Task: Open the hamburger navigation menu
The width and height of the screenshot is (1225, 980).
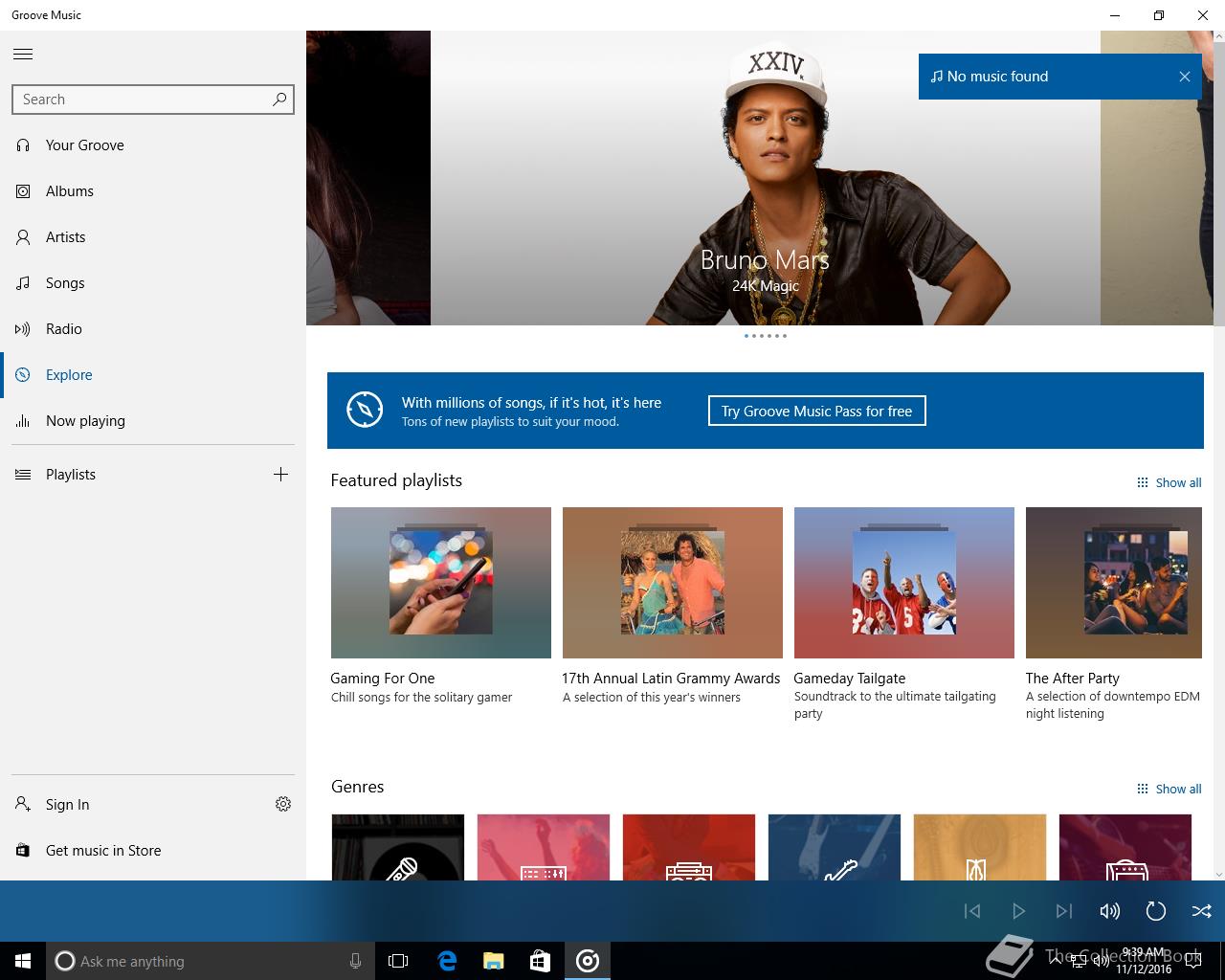Action: 23,54
